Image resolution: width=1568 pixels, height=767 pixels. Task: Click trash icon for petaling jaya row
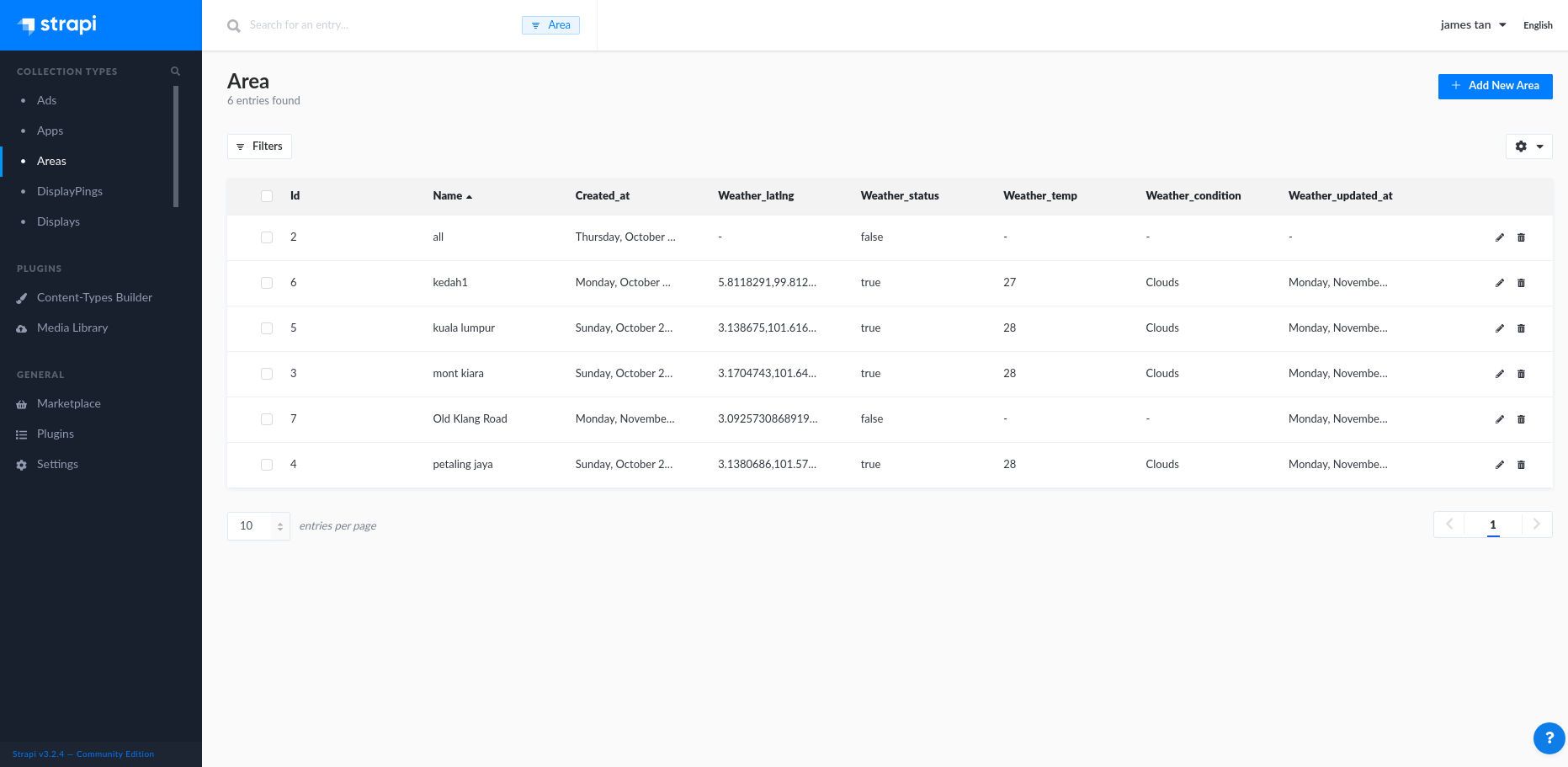click(x=1521, y=465)
